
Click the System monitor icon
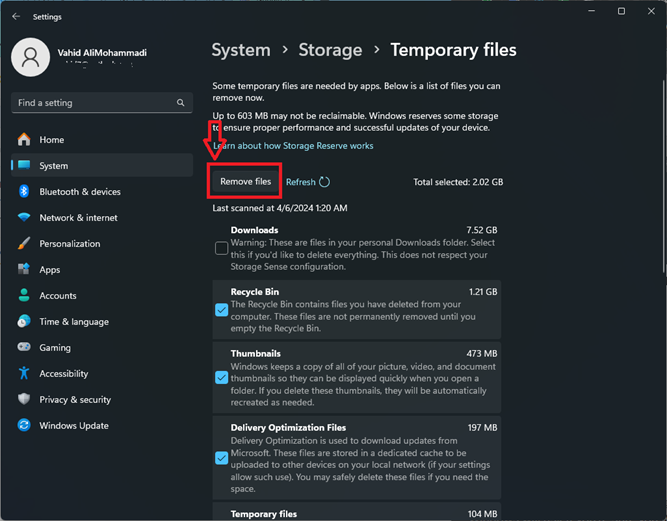(24, 165)
